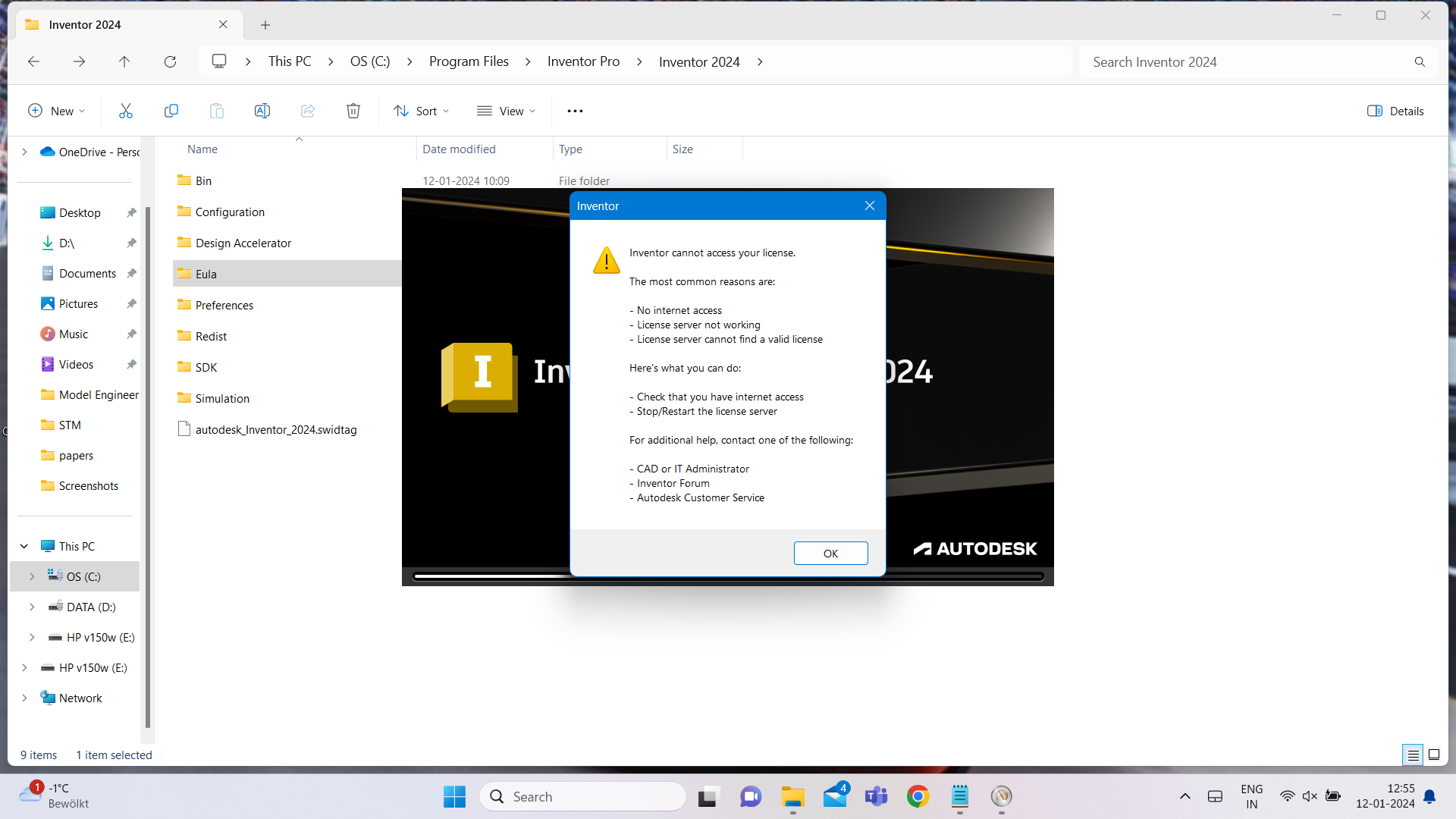Collapse This PC tree node
1456x819 pixels.
tap(24, 546)
